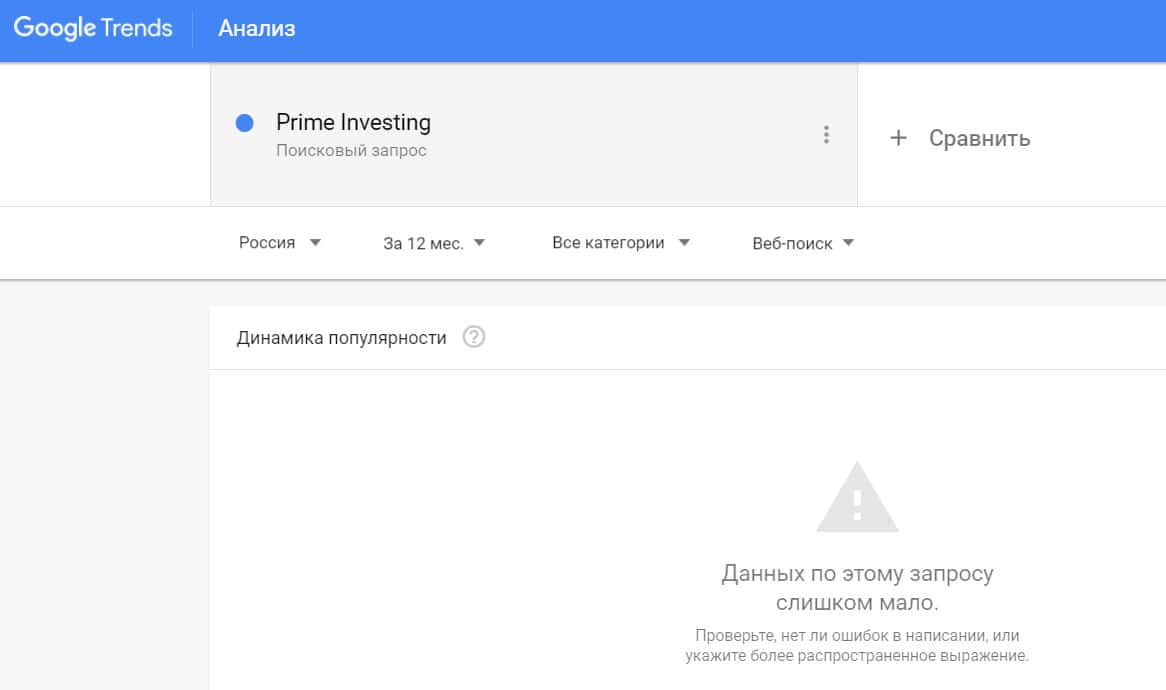Click the warning triangle icon

coord(857,497)
